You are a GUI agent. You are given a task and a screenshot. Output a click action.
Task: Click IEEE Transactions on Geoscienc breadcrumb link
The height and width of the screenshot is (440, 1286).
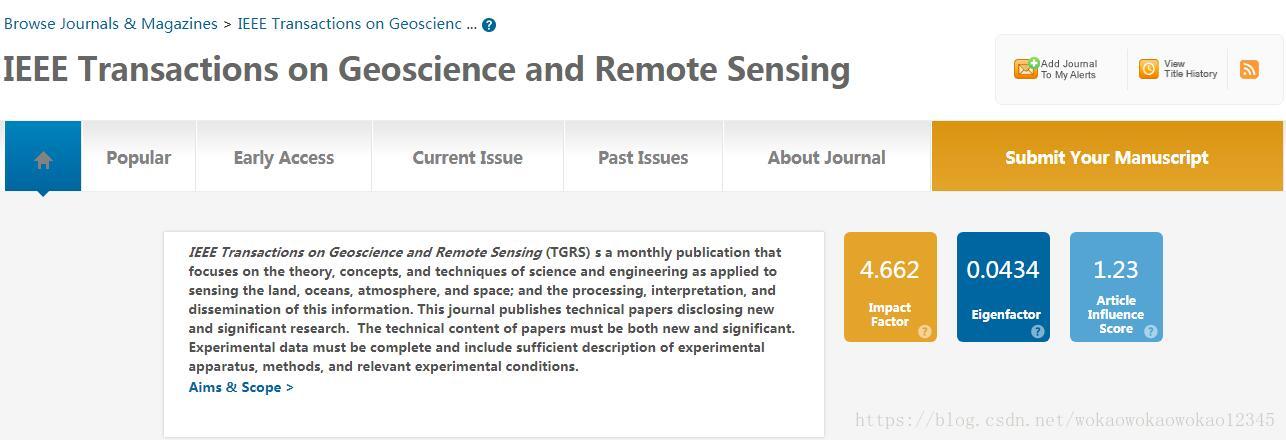[x=357, y=24]
